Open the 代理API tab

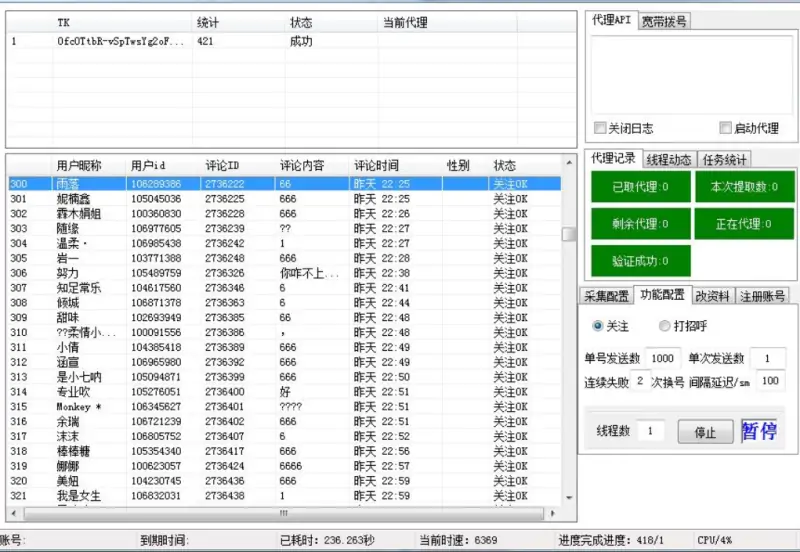point(611,20)
